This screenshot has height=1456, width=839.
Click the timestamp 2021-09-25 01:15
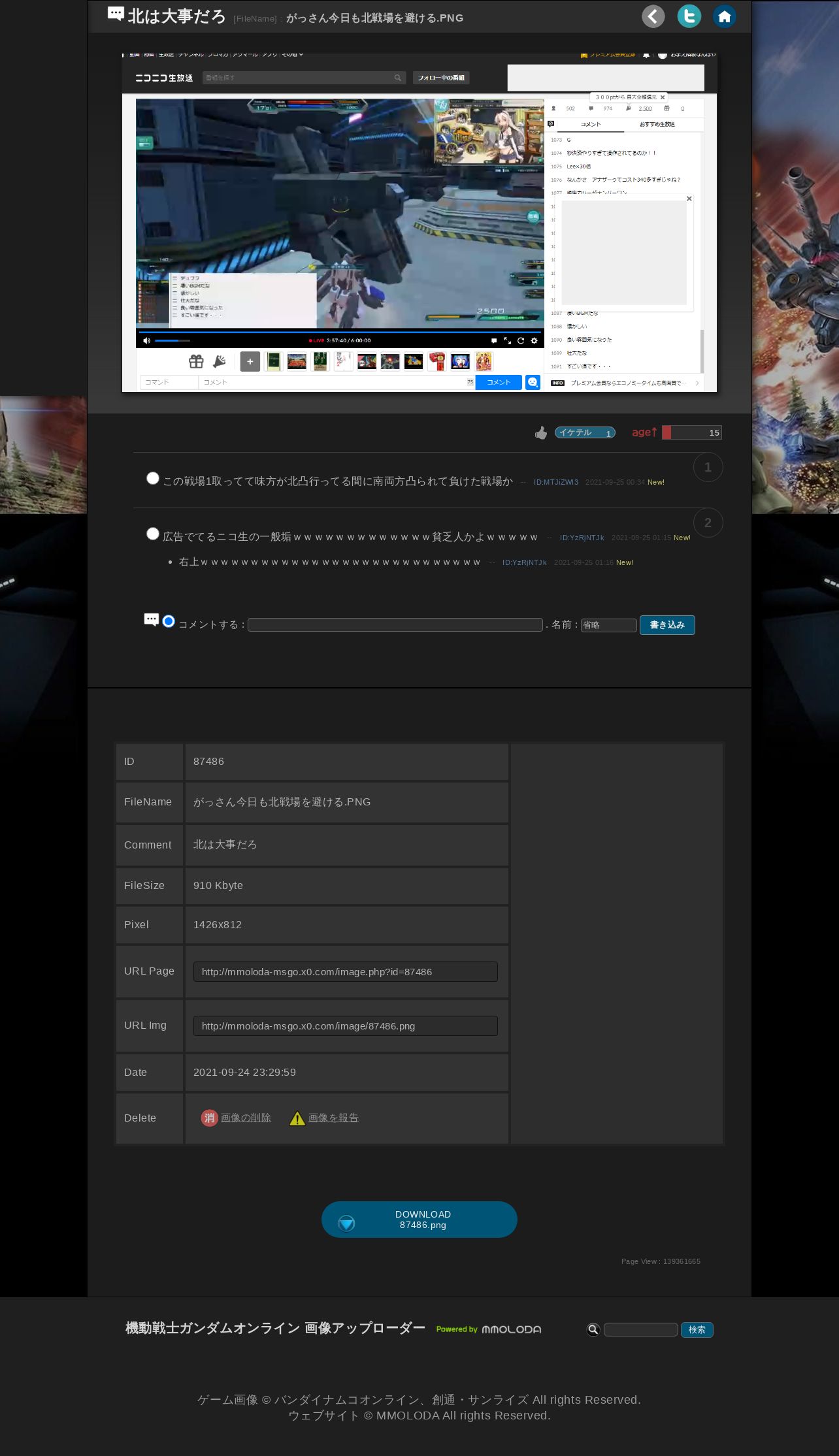click(641, 538)
